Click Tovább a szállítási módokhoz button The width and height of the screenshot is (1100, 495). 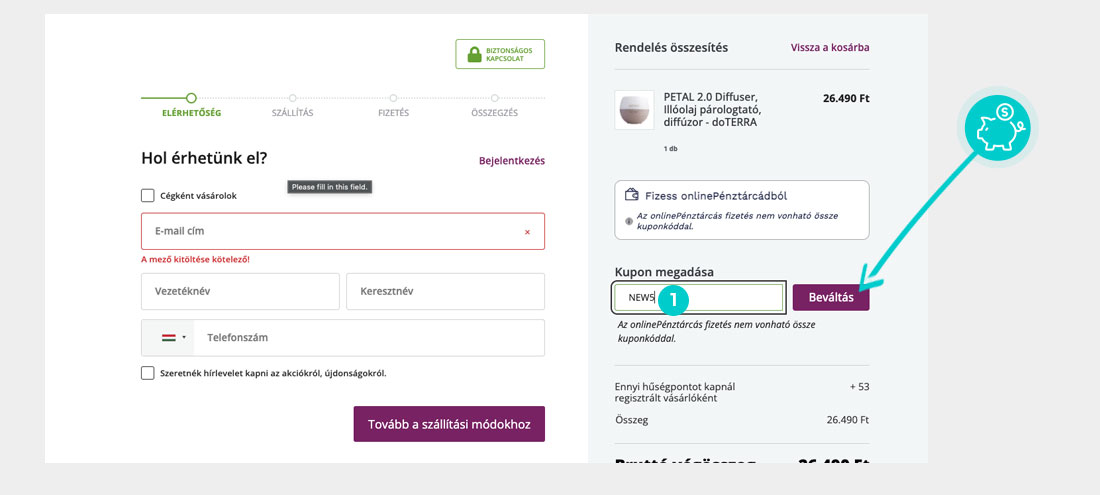(x=449, y=424)
